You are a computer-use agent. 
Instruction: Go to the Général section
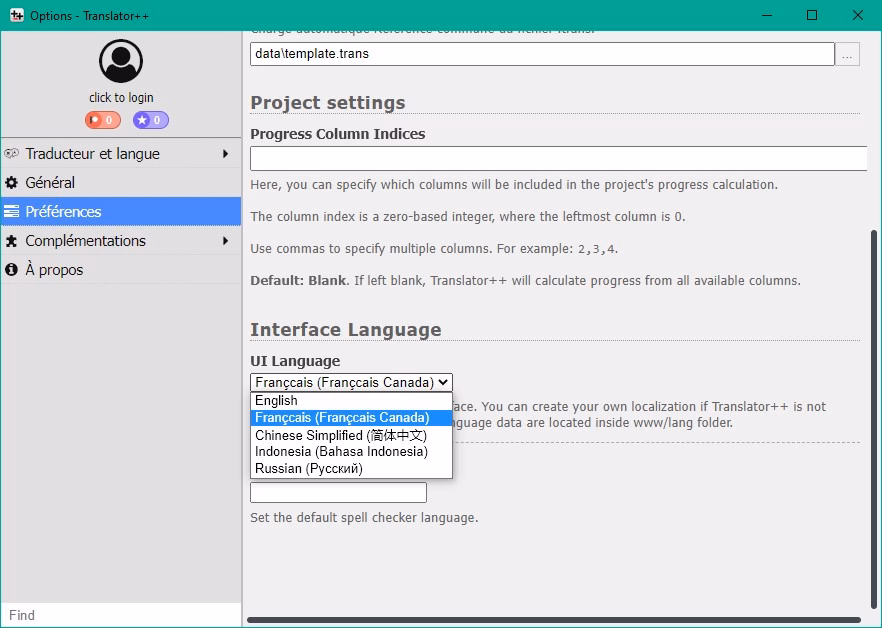[x=121, y=182]
